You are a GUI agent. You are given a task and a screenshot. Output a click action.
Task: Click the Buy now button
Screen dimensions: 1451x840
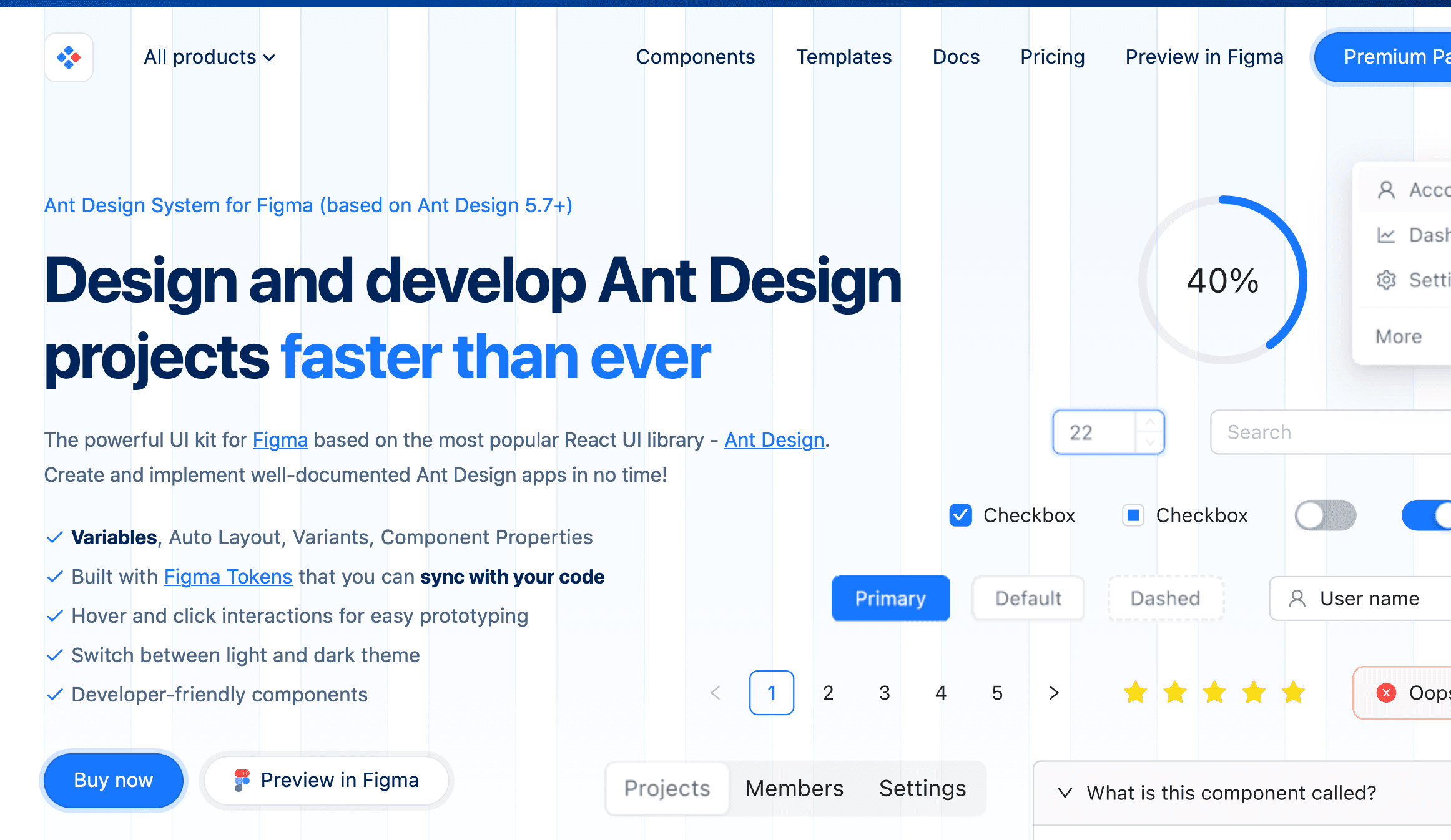pyautogui.click(x=114, y=780)
